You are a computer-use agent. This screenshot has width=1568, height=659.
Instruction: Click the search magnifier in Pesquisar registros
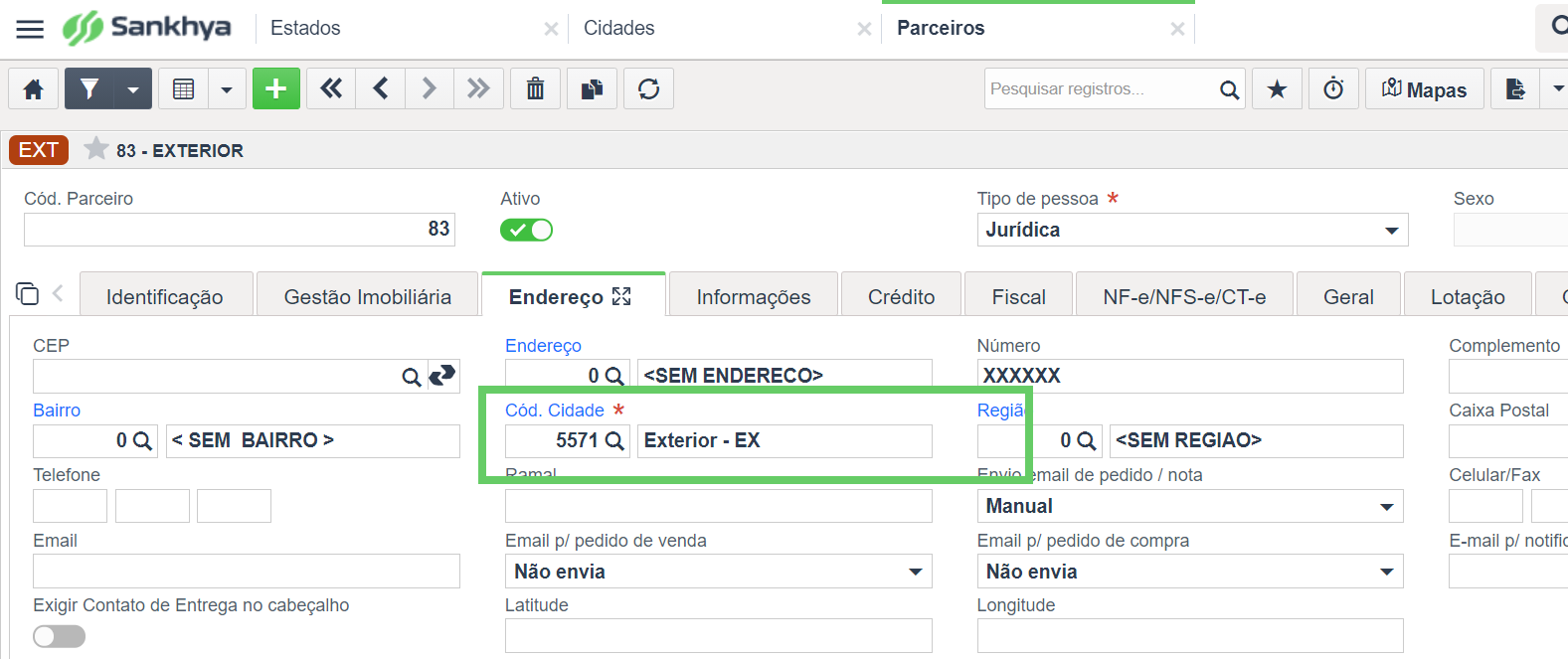(x=1230, y=89)
